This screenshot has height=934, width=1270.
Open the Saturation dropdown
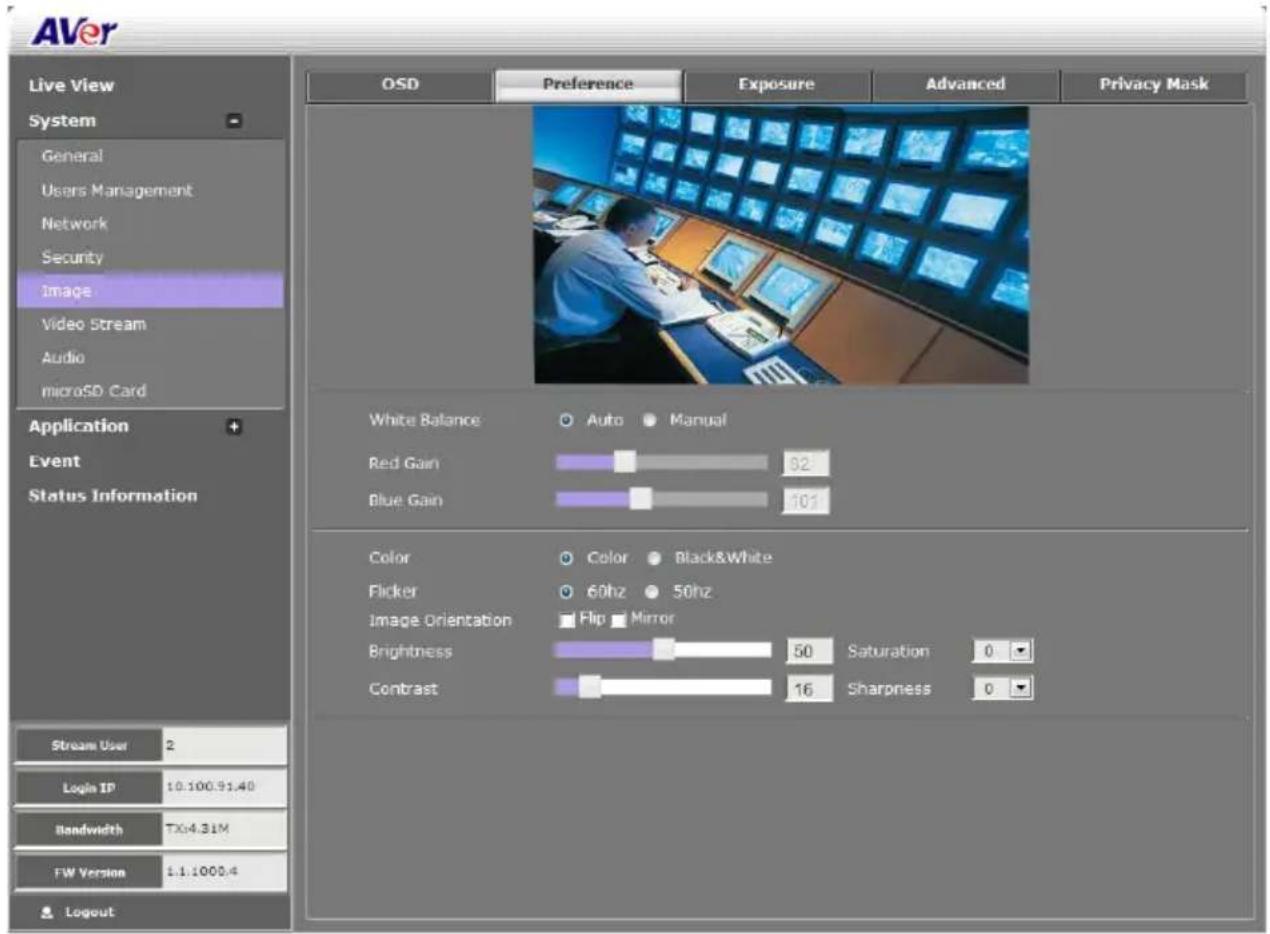[x=1003, y=652]
